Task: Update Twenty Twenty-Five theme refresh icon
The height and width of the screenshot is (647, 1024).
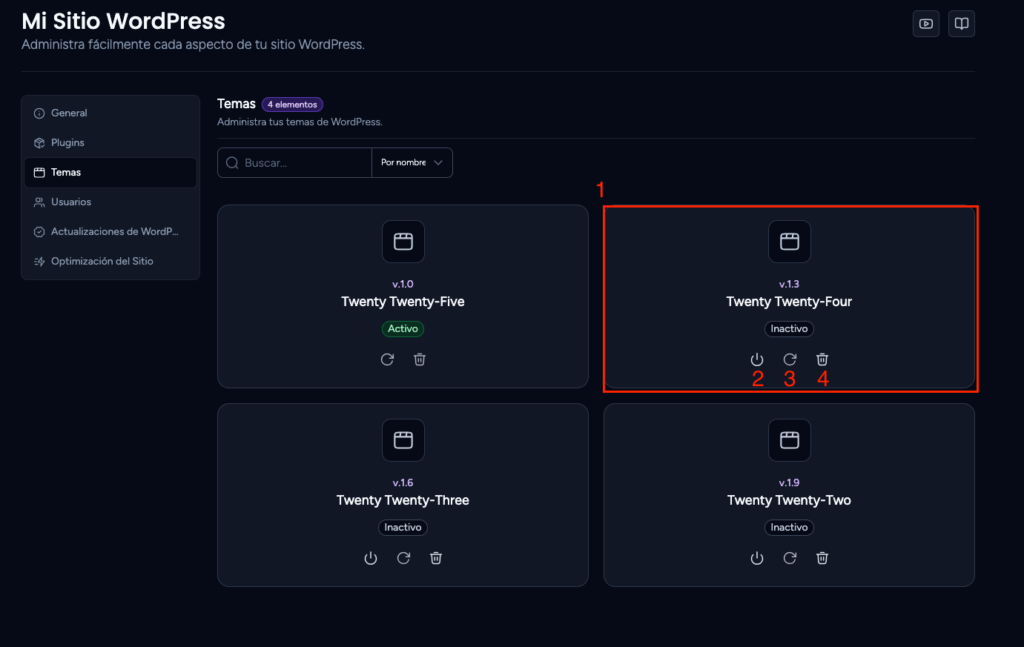Action: (387, 360)
